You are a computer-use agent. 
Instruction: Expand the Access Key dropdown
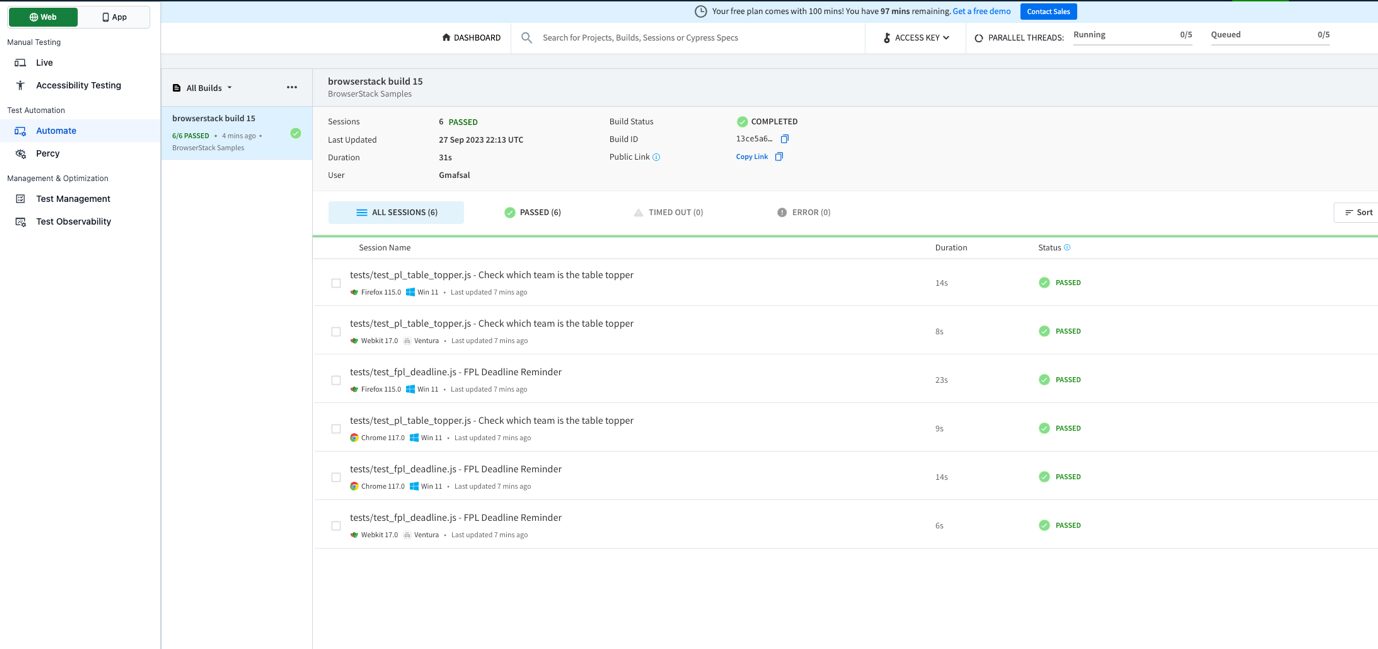pyautogui.click(x=914, y=37)
